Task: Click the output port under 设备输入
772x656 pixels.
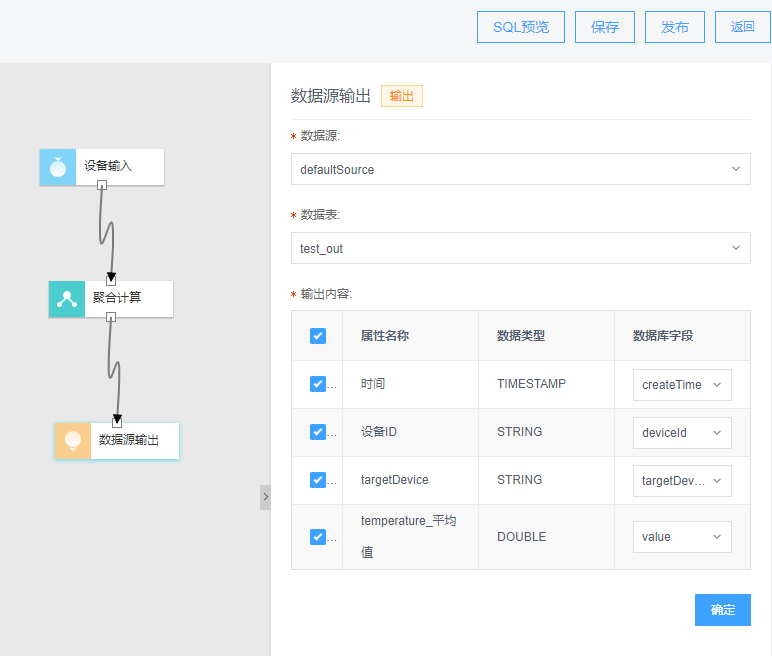Action: (x=102, y=185)
